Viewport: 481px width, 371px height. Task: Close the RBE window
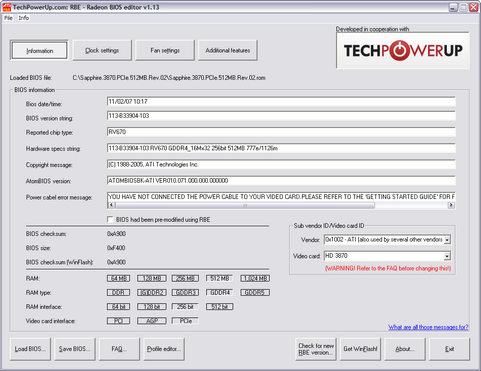pos(474,7)
